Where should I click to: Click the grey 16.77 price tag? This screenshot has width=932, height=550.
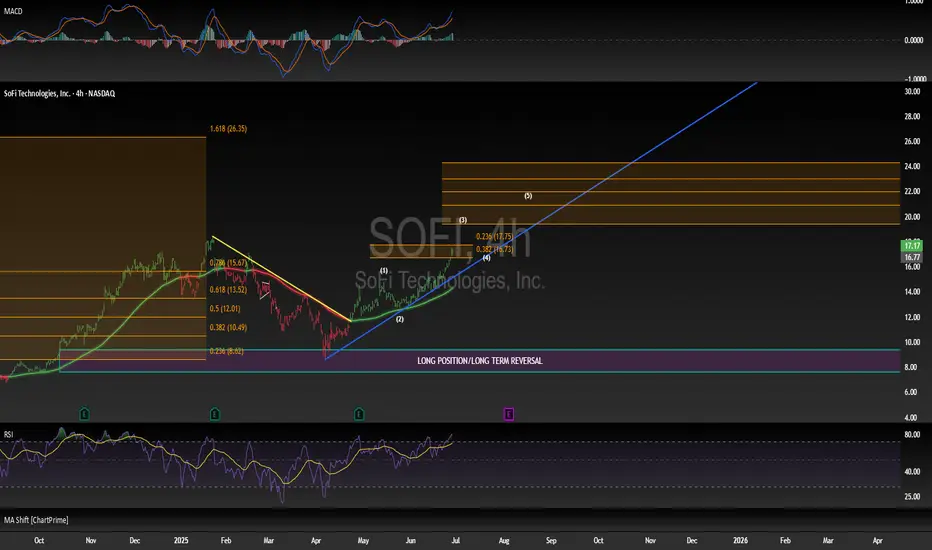click(912, 257)
